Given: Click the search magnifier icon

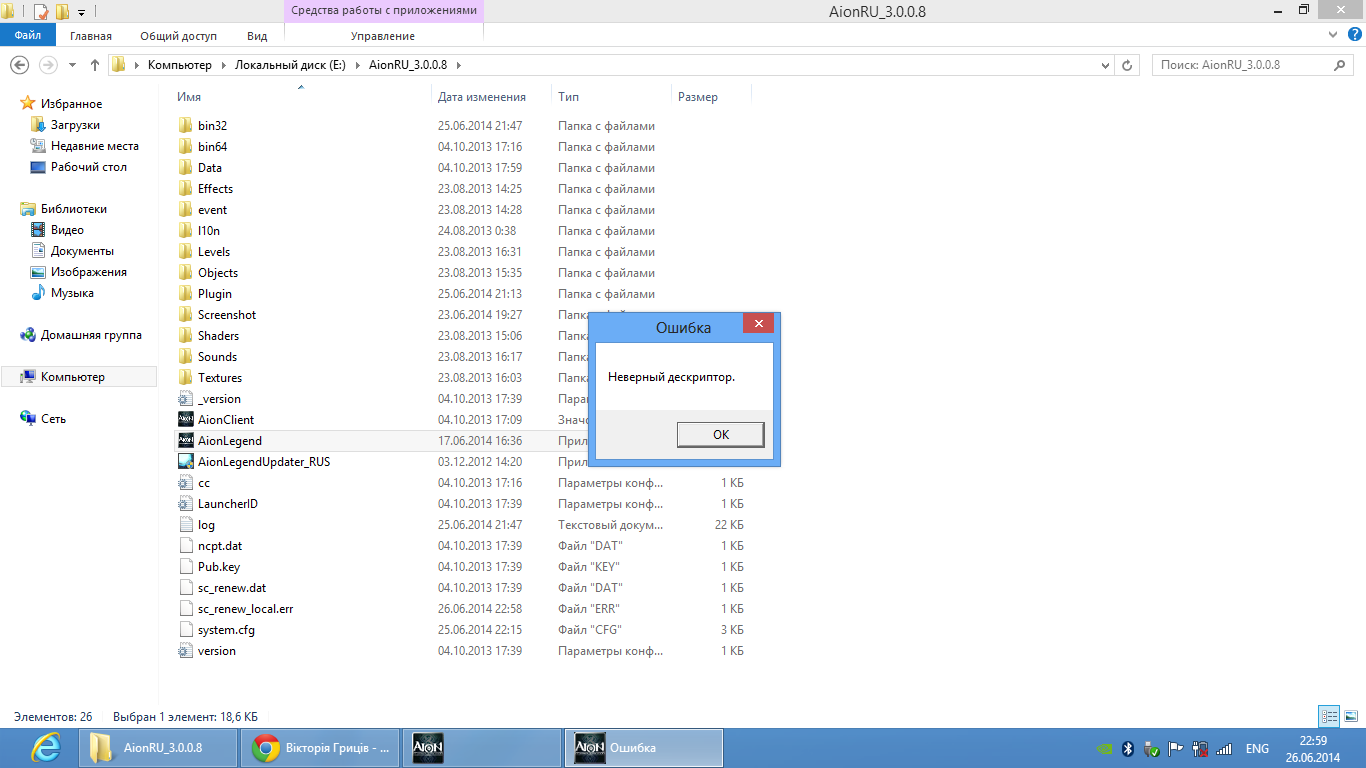Looking at the screenshot, I should pos(1341,65).
